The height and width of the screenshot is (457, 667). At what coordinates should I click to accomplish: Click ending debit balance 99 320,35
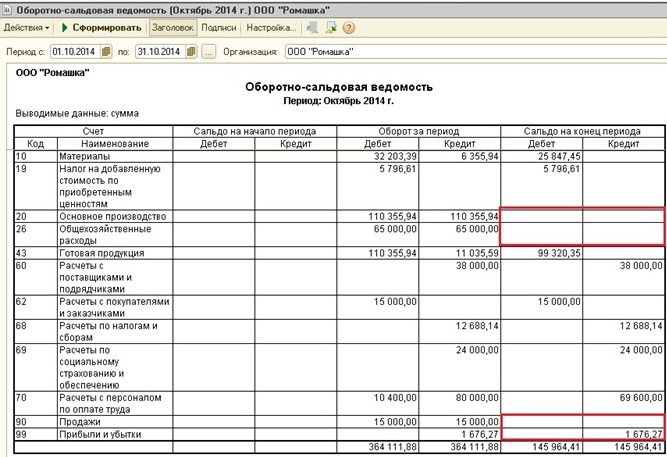(x=559, y=253)
